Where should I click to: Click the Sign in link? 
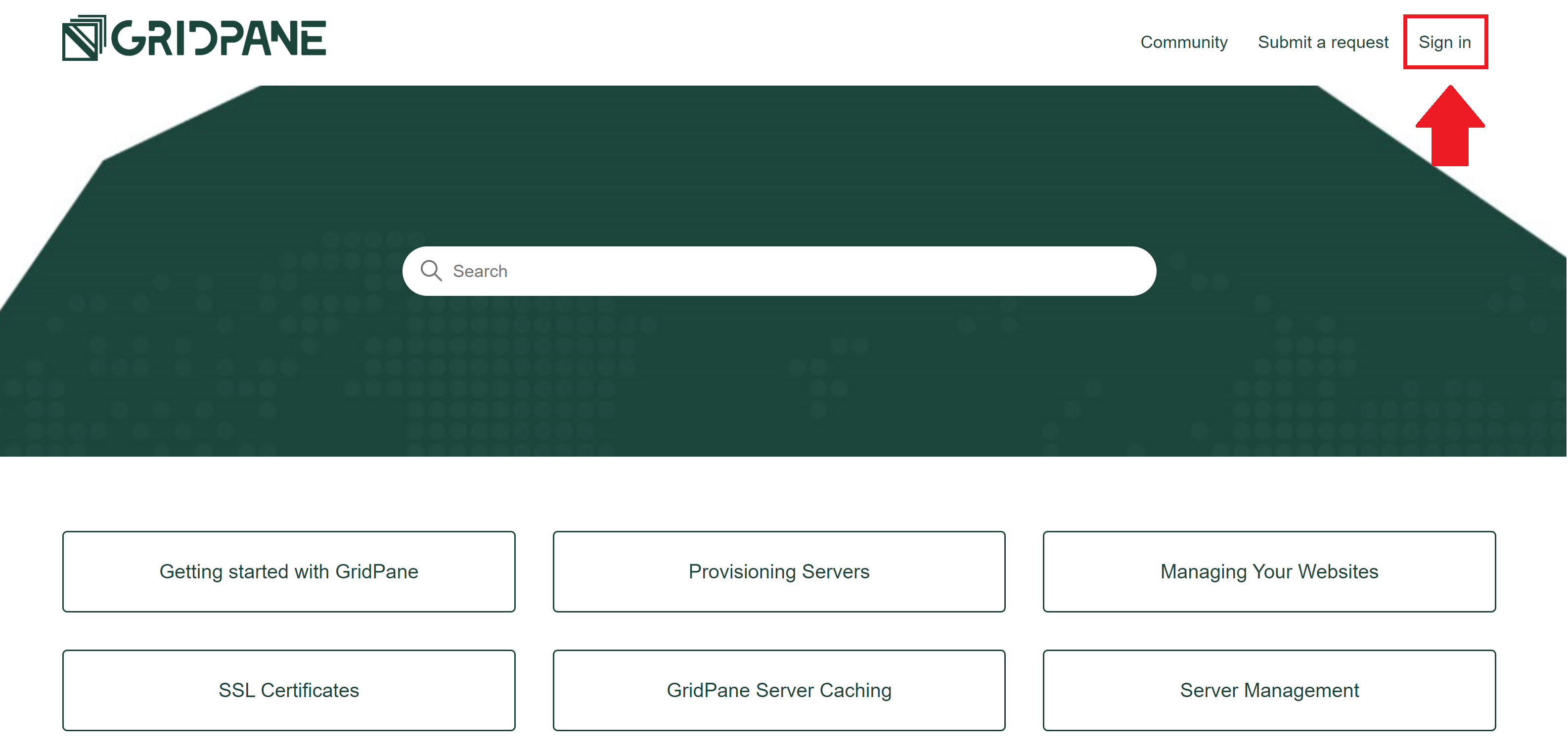(x=1444, y=42)
